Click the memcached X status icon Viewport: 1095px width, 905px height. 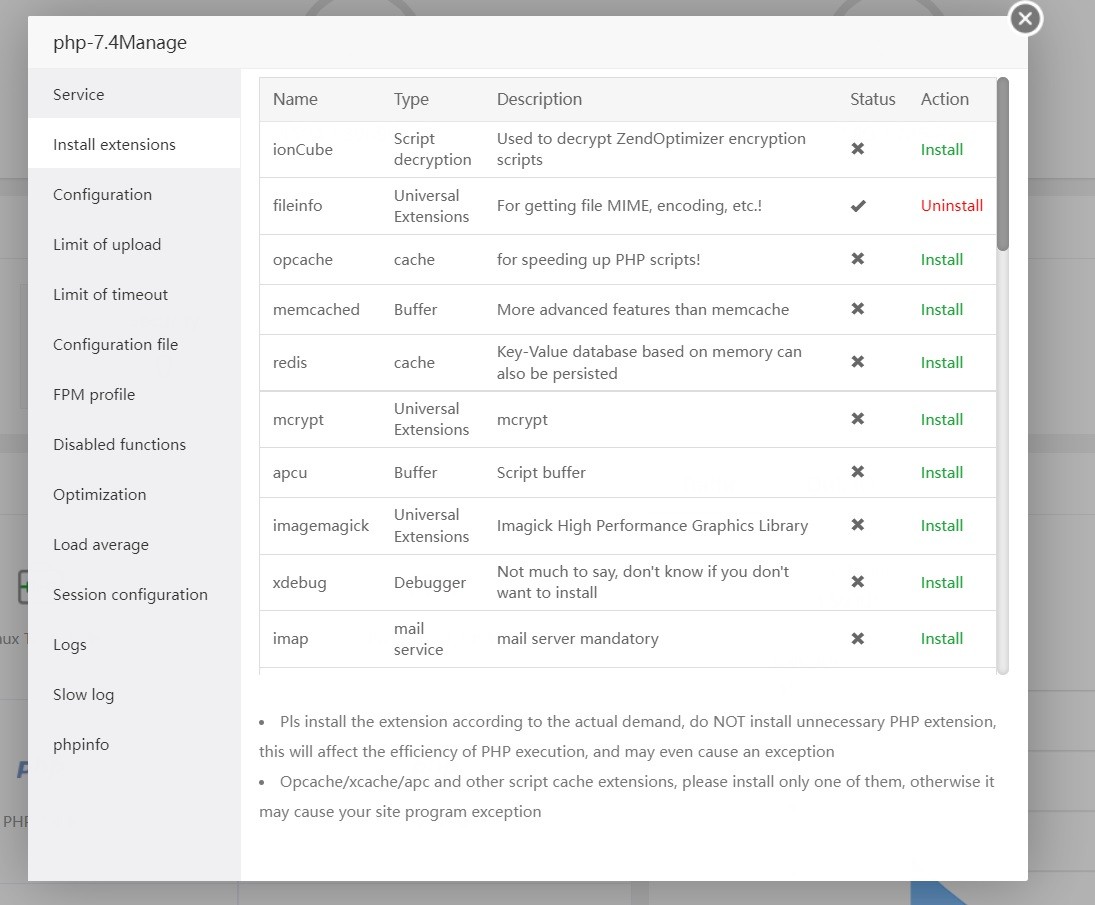[858, 309]
